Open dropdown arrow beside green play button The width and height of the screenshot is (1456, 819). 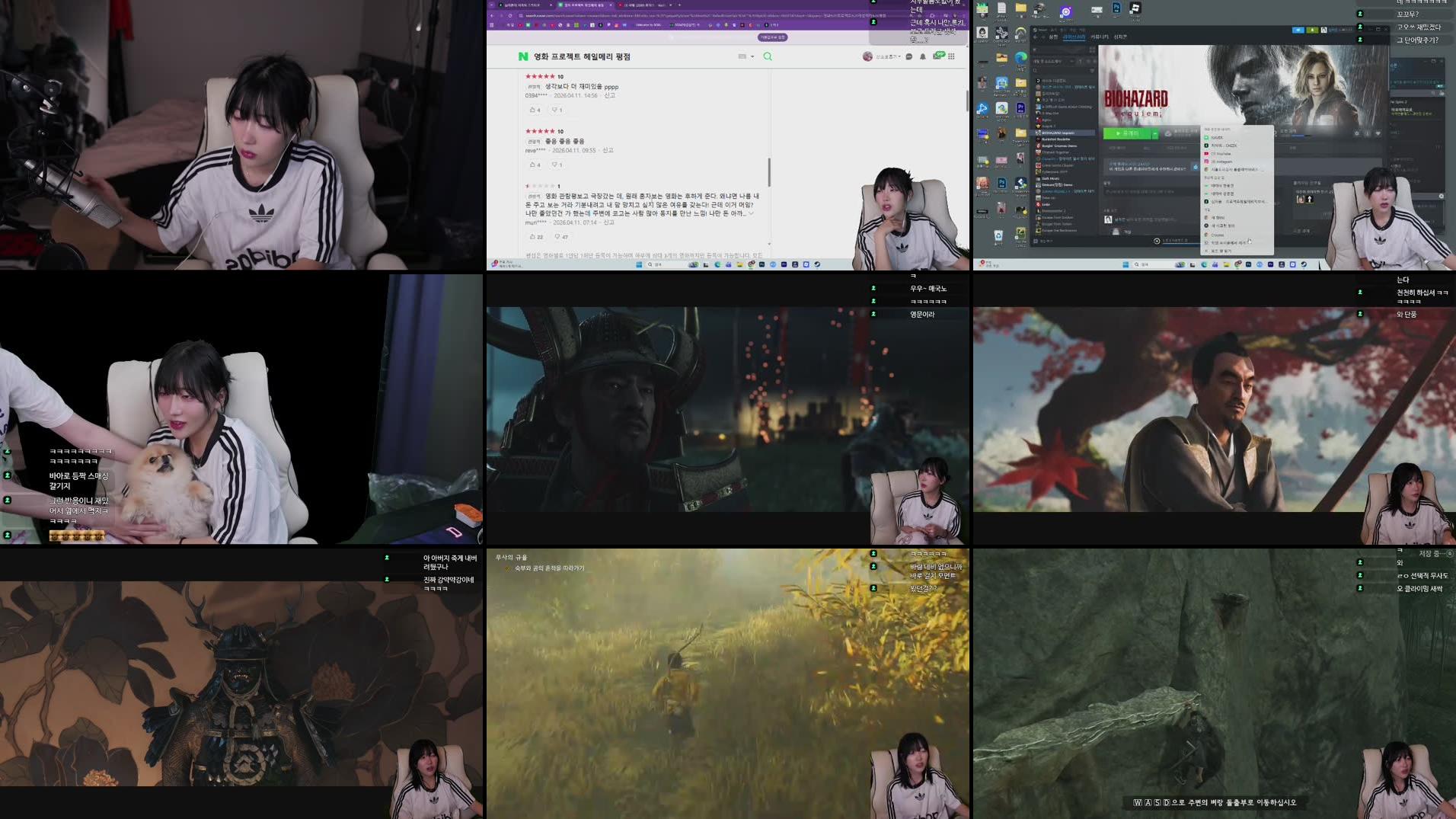[x=1155, y=133]
